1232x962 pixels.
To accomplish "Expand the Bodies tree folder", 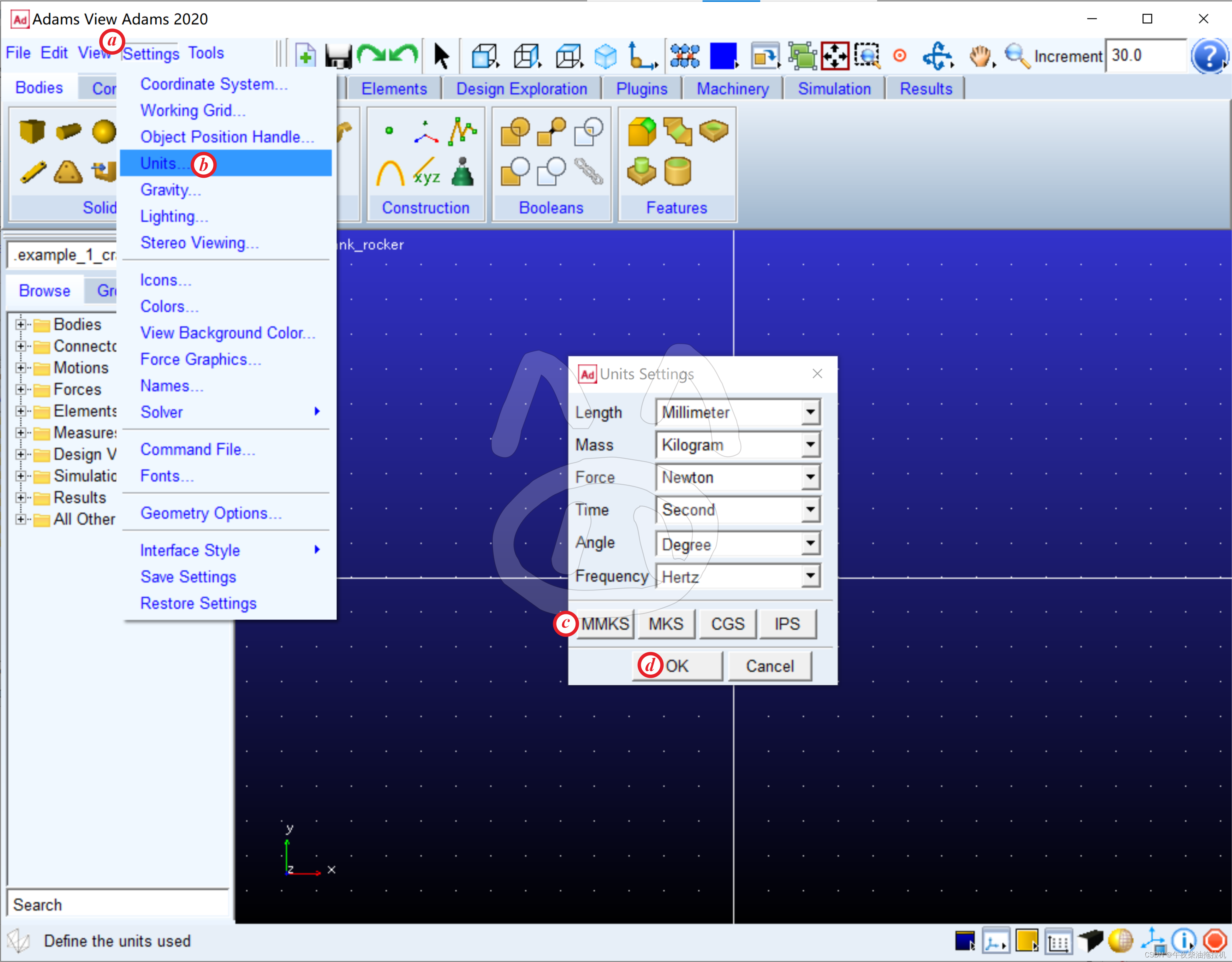I will [x=21, y=324].
